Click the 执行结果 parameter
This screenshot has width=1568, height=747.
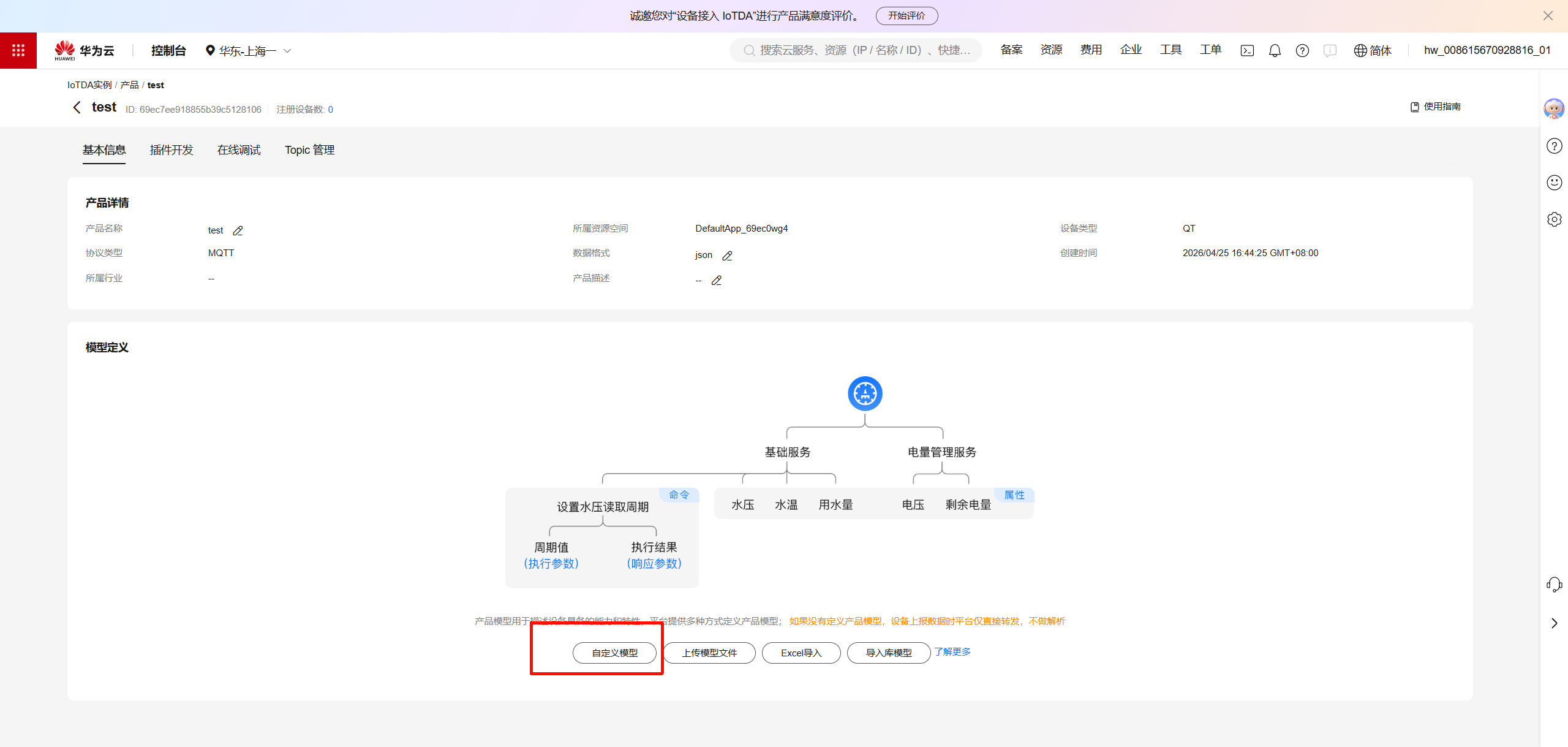pyautogui.click(x=654, y=547)
